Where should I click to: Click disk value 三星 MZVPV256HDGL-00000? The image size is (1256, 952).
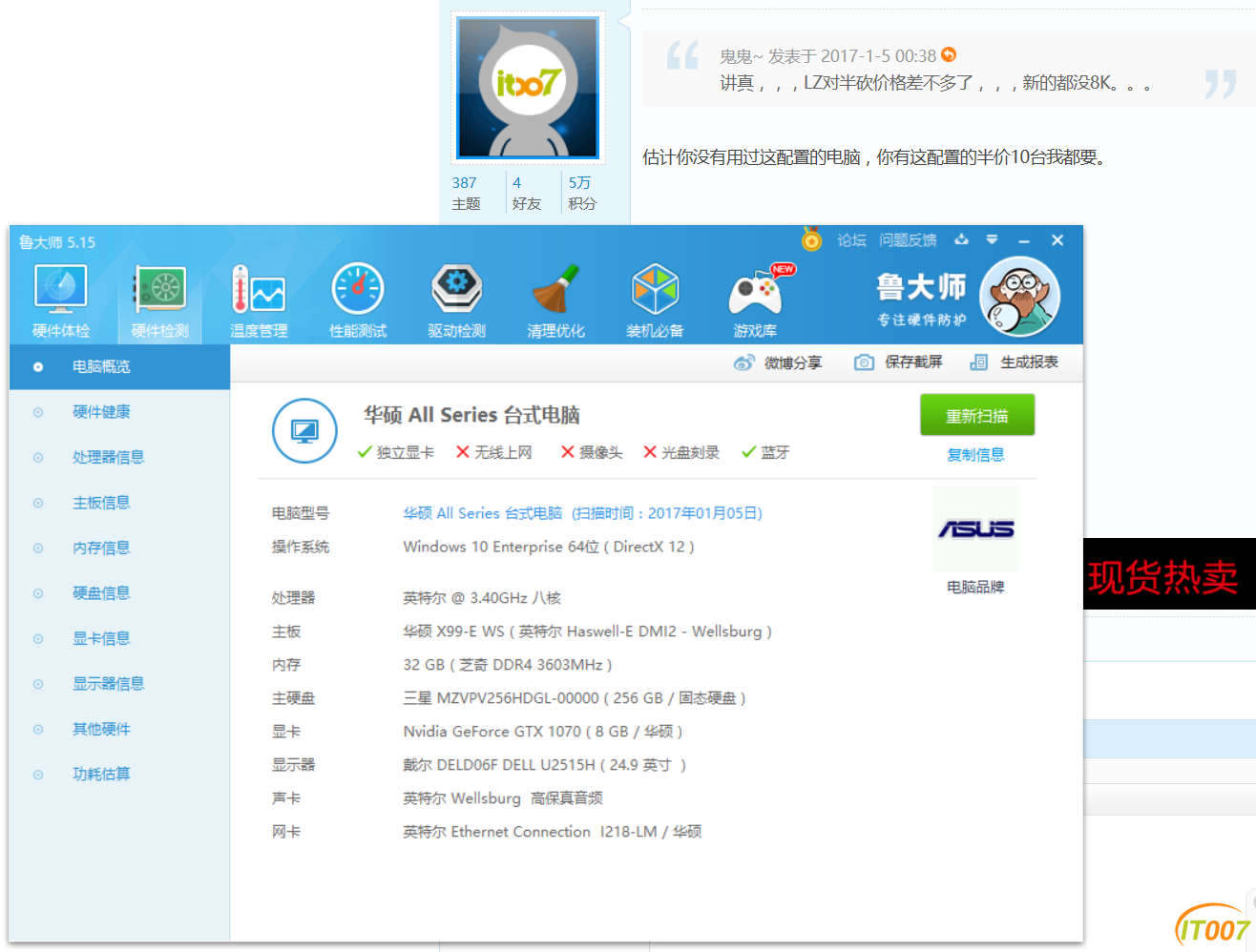click(x=574, y=698)
